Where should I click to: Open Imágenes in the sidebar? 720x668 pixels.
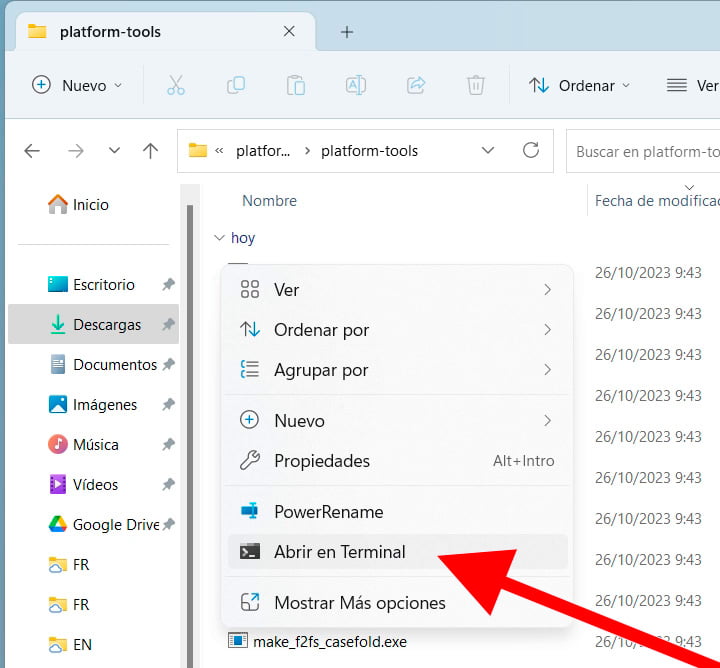tap(92, 404)
